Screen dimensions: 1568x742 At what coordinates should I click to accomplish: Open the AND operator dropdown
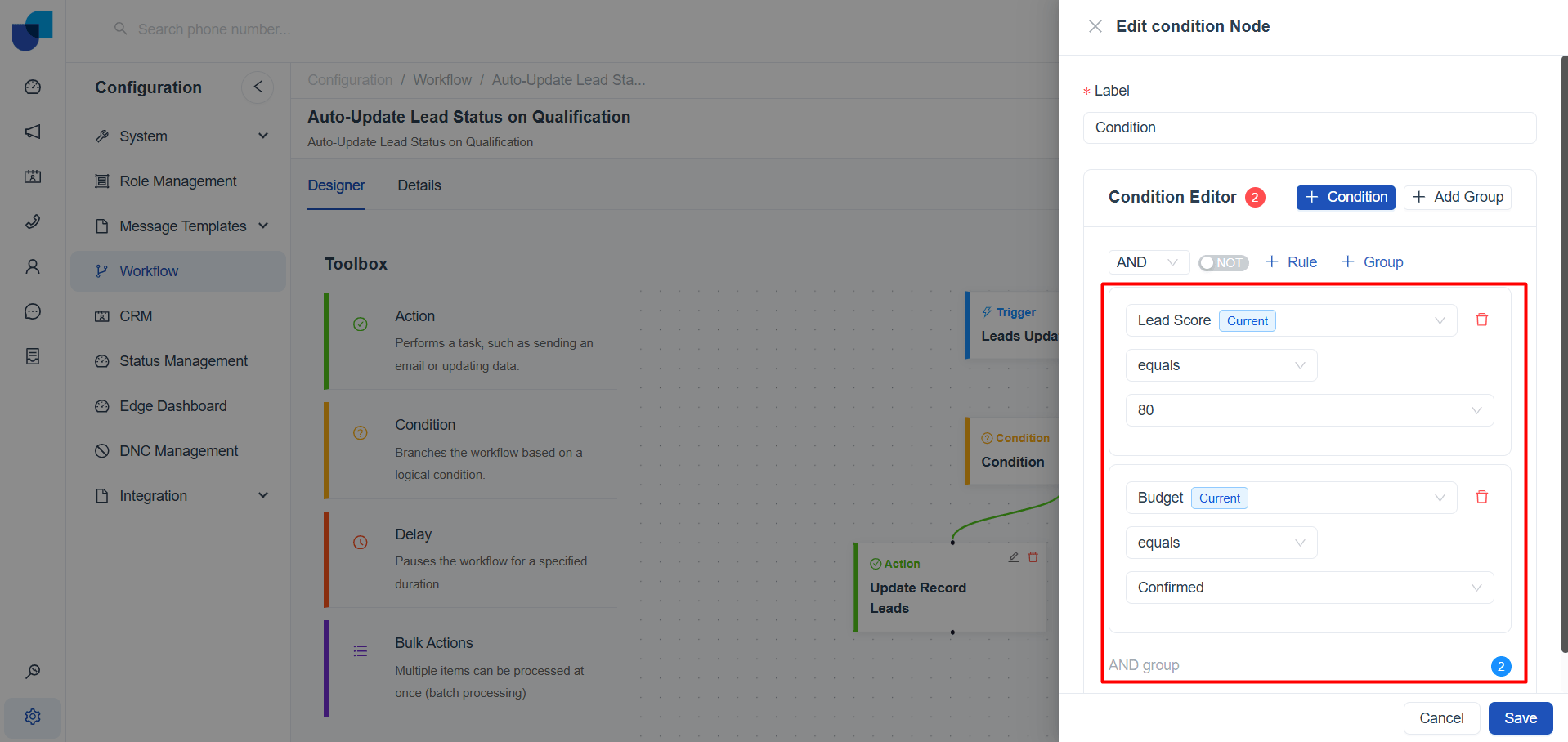1148,262
